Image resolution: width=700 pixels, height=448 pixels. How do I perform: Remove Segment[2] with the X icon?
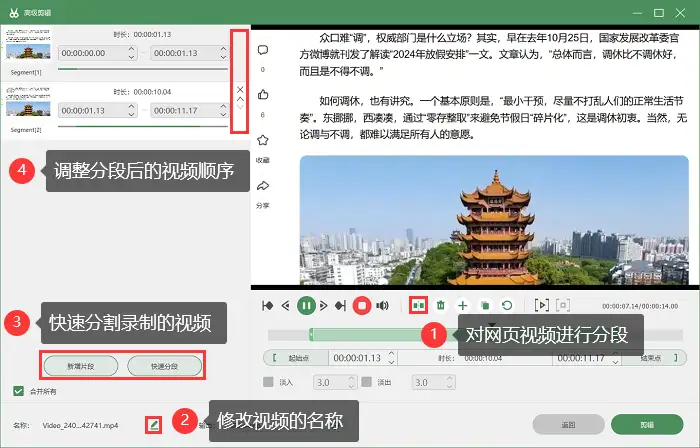coord(240,90)
